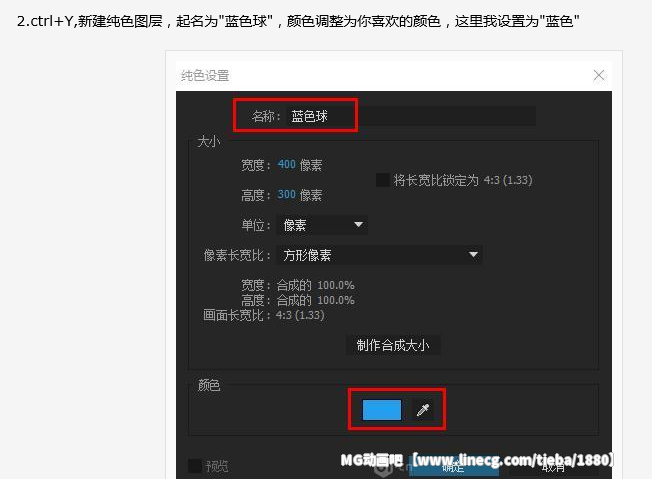Image resolution: width=652 pixels, height=479 pixels.
Task: Click the 确定 button
Action: 453,467
